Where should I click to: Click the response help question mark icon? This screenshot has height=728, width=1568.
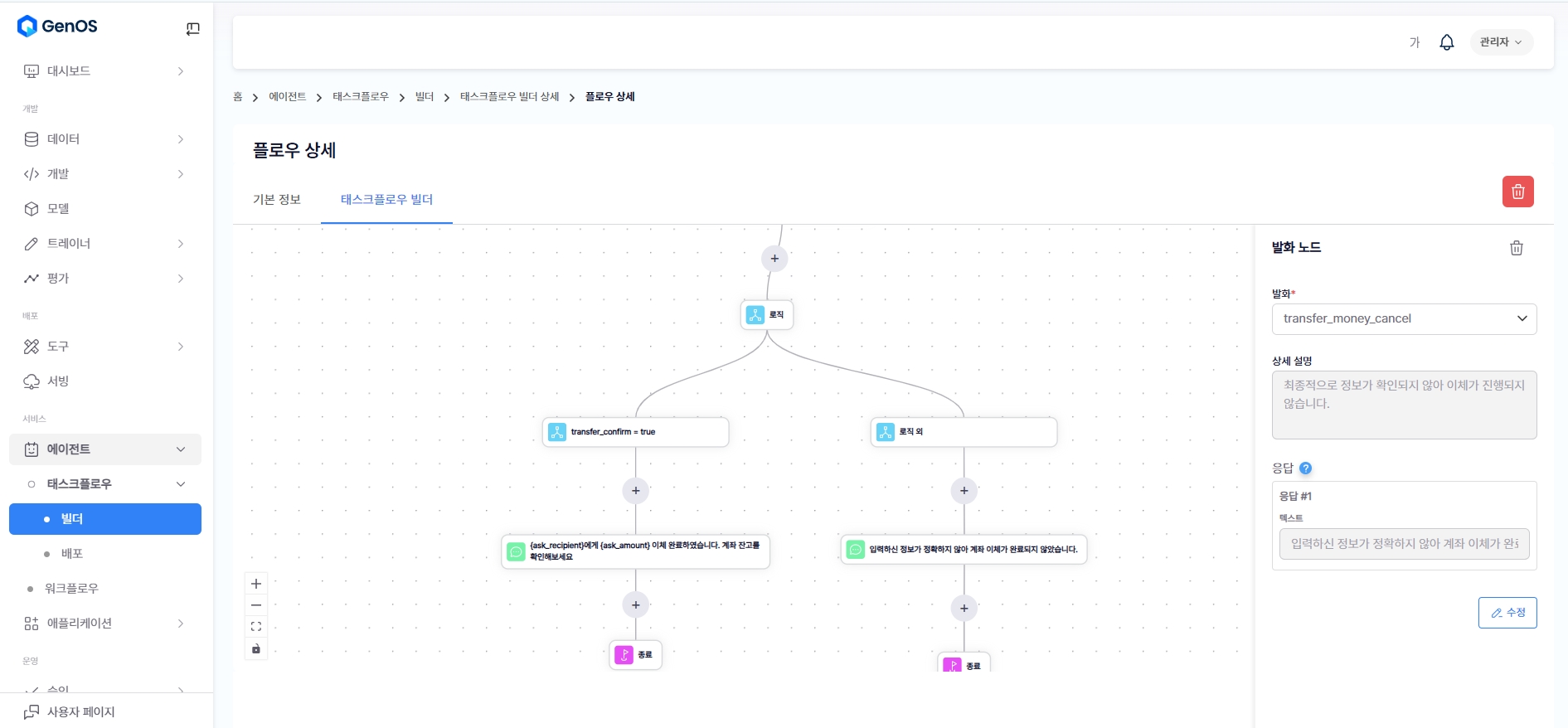[x=1305, y=468]
